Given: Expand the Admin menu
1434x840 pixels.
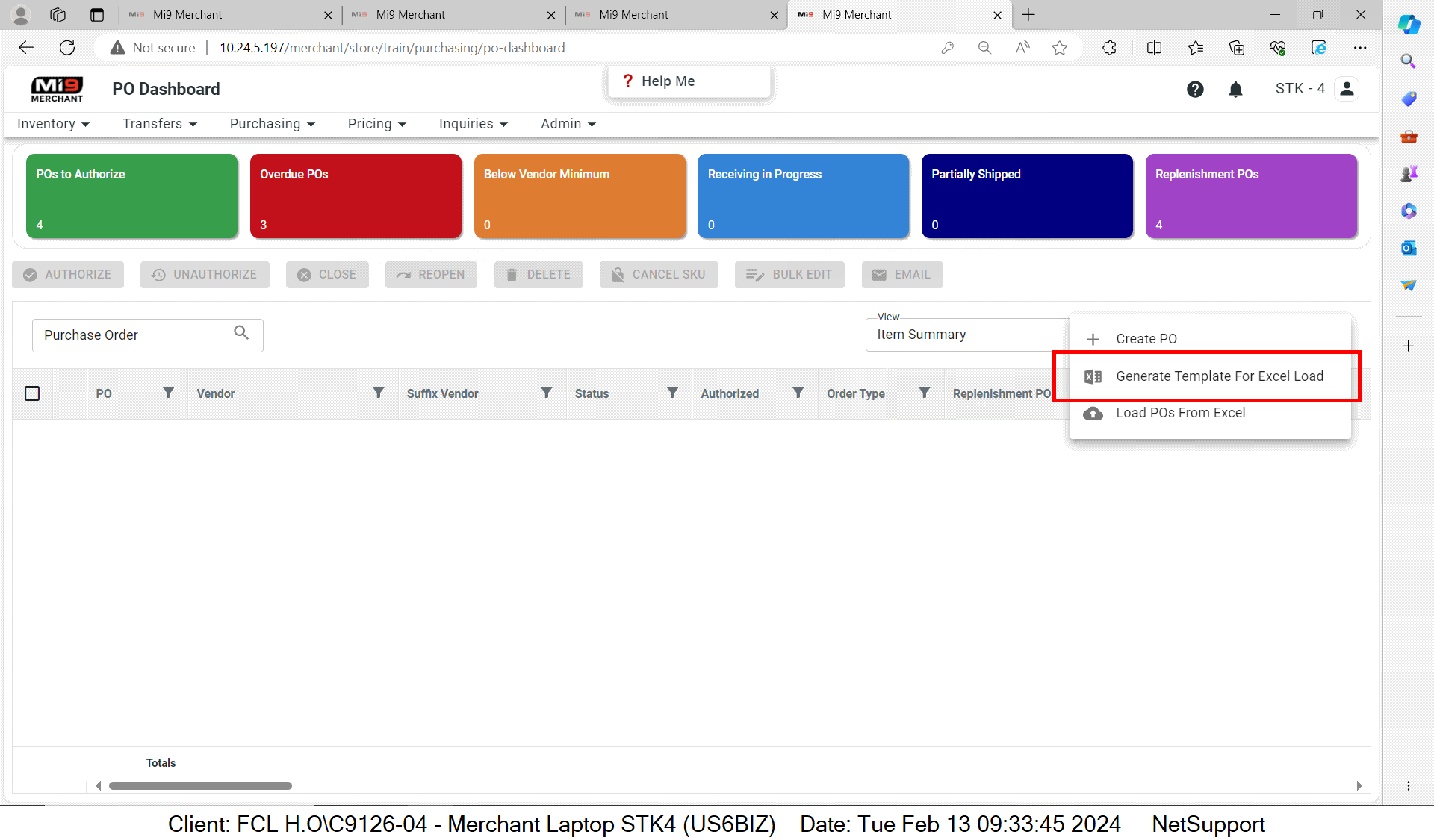Looking at the screenshot, I should click(x=568, y=124).
